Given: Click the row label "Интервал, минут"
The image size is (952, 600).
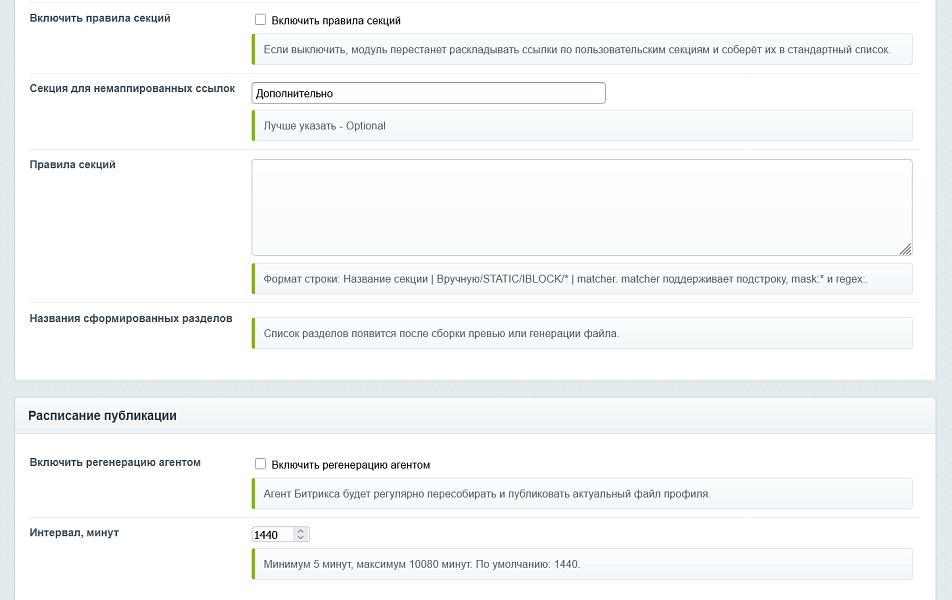Looking at the screenshot, I should 74,533.
